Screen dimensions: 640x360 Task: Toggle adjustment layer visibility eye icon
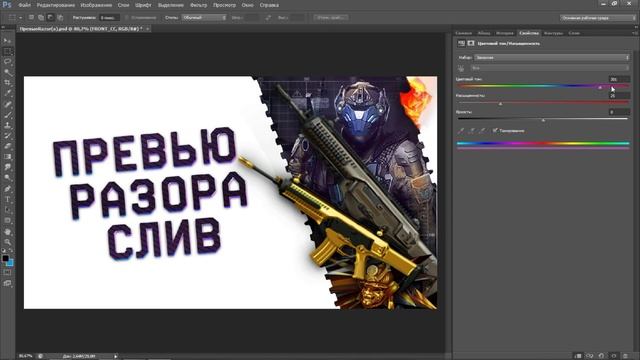tap(613, 356)
